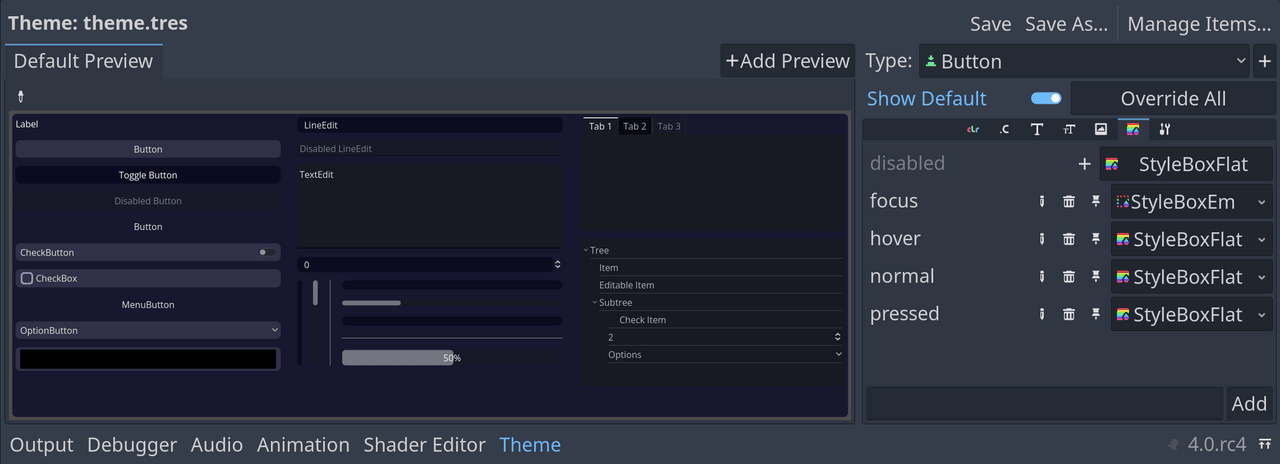The height and width of the screenshot is (464, 1280).
Task: Open the Font Size items tab
Action: point(1069,129)
